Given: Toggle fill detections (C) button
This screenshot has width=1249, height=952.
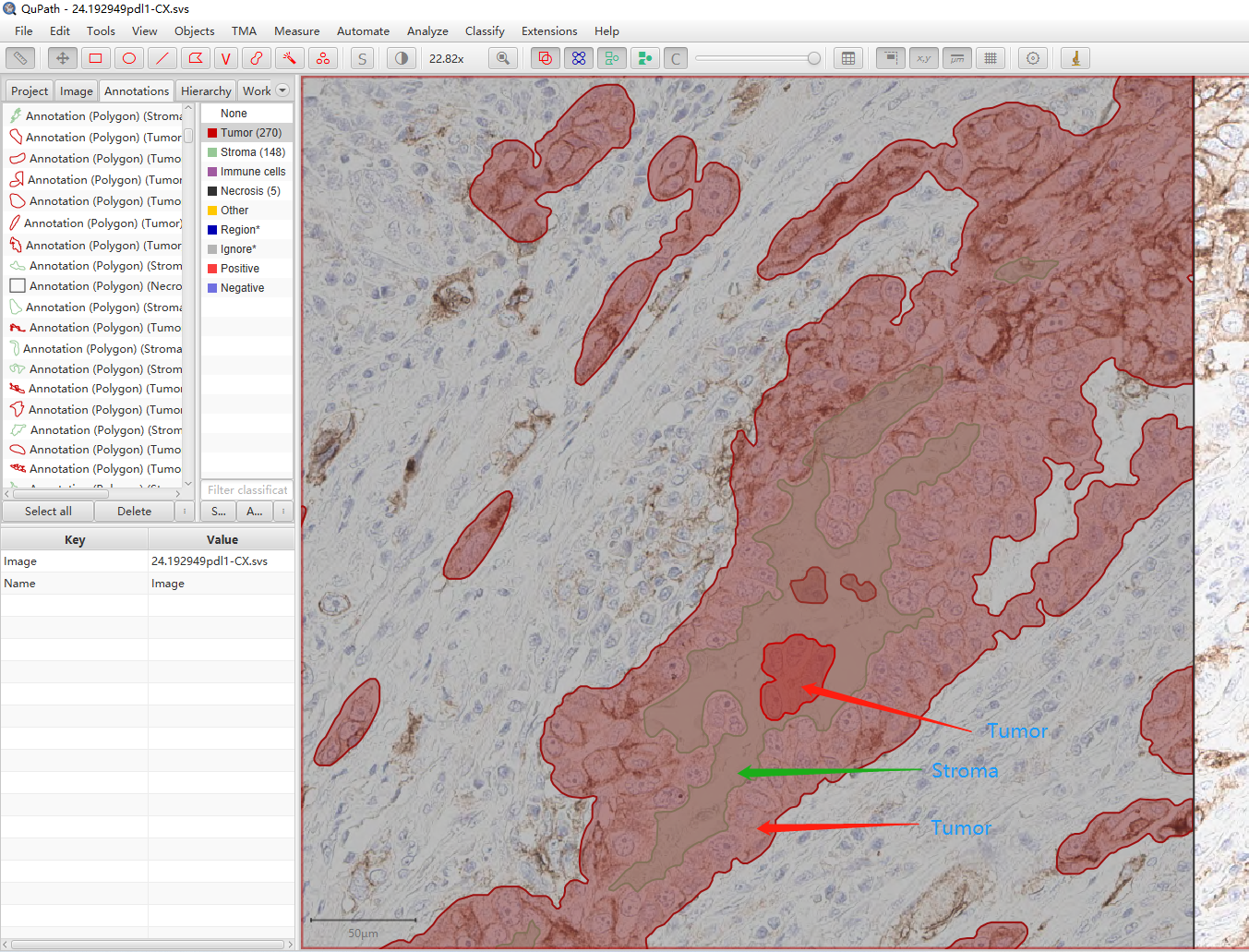Looking at the screenshot, I should point(676,58).
